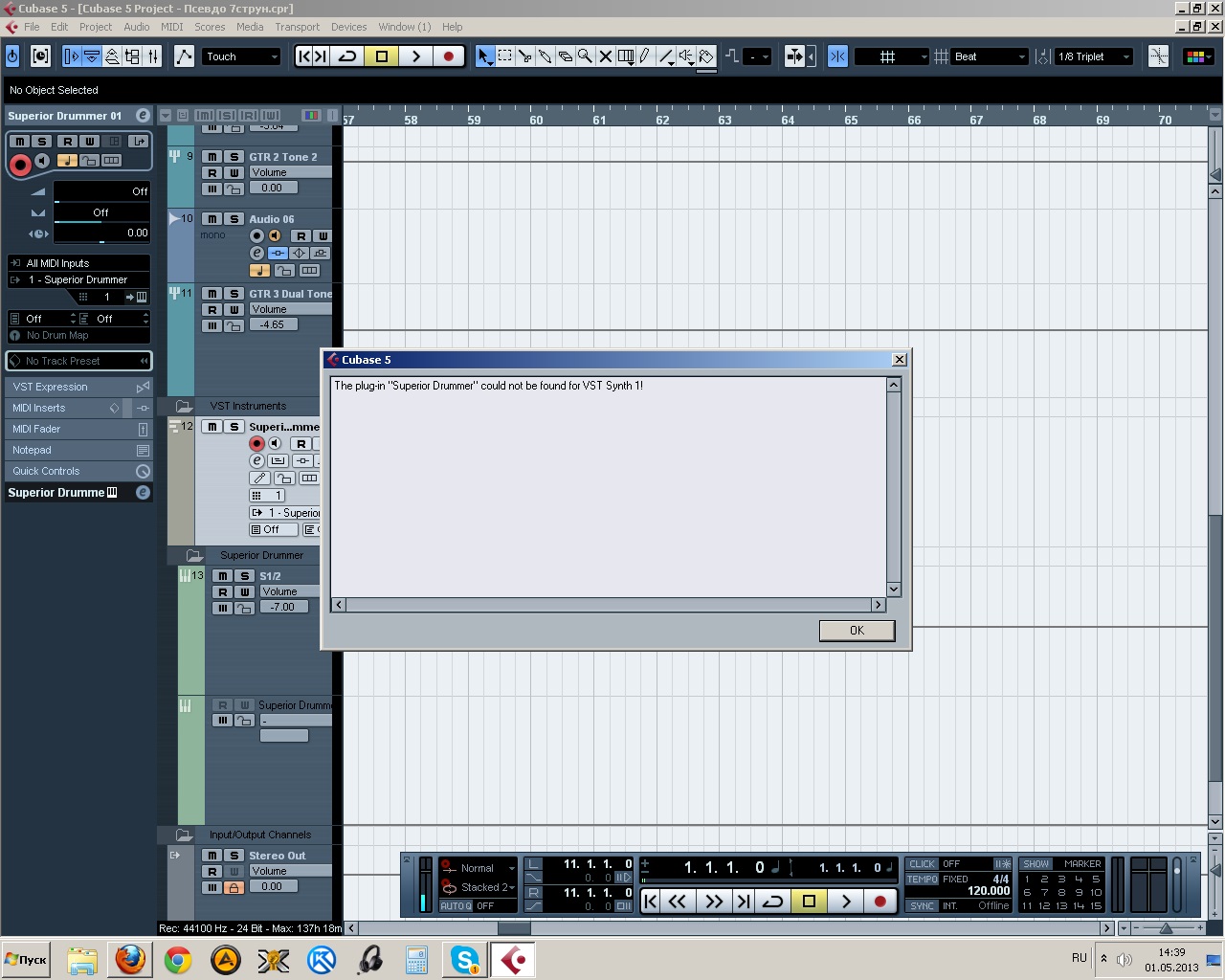This screenshot has height=980, width=1225.
Task: Solo the Audio 06 track
Action: click(x=234, y=219)
